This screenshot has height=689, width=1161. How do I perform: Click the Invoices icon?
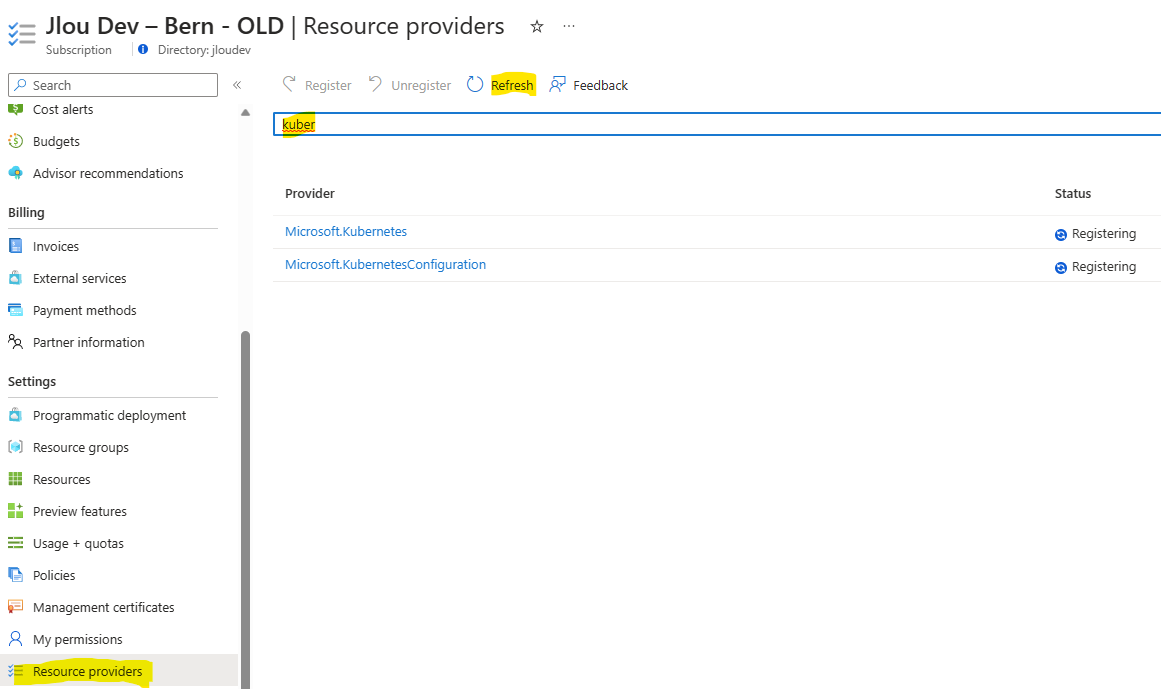coord(16,246)
